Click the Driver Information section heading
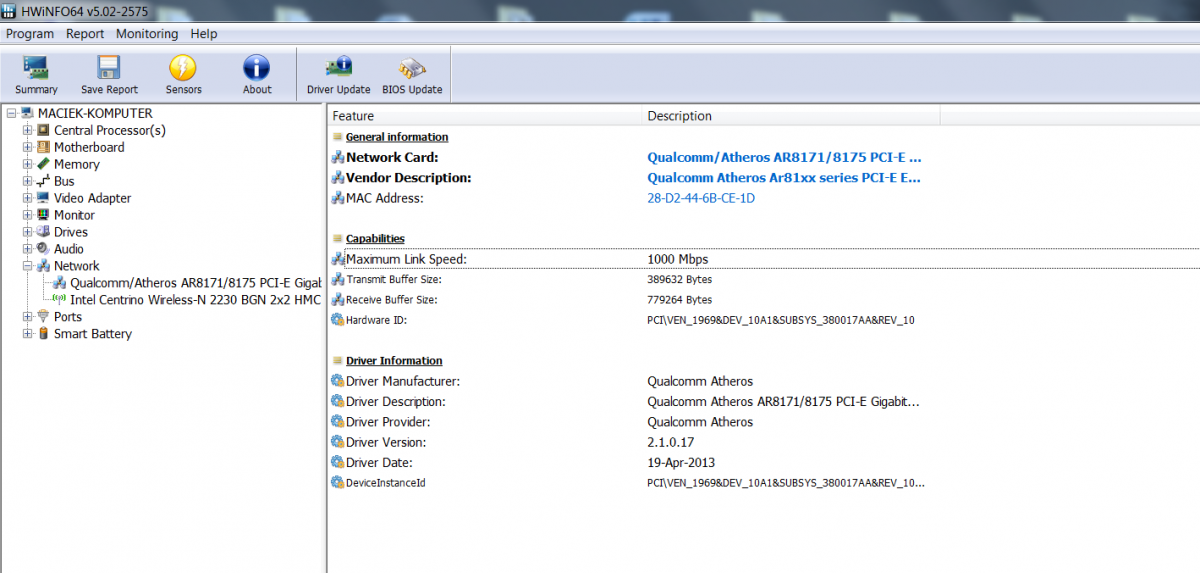This screenshot has height=573, width=1200. [x=394, y=361]
